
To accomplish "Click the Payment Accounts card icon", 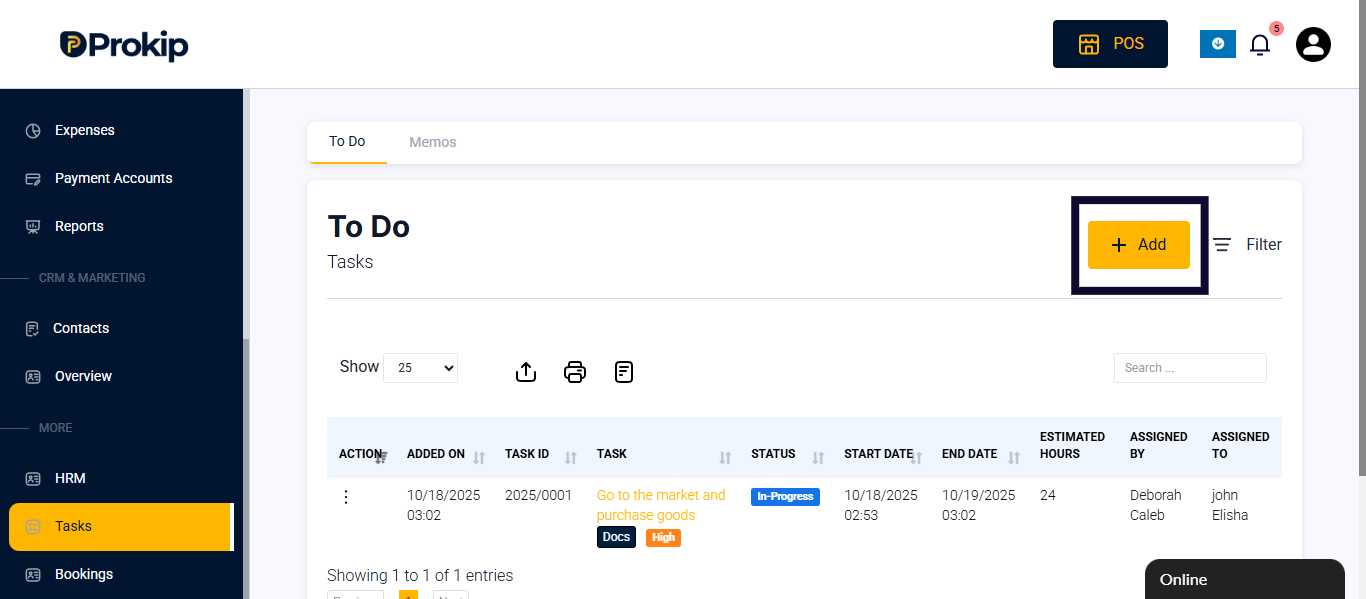I will click(33, 179).
